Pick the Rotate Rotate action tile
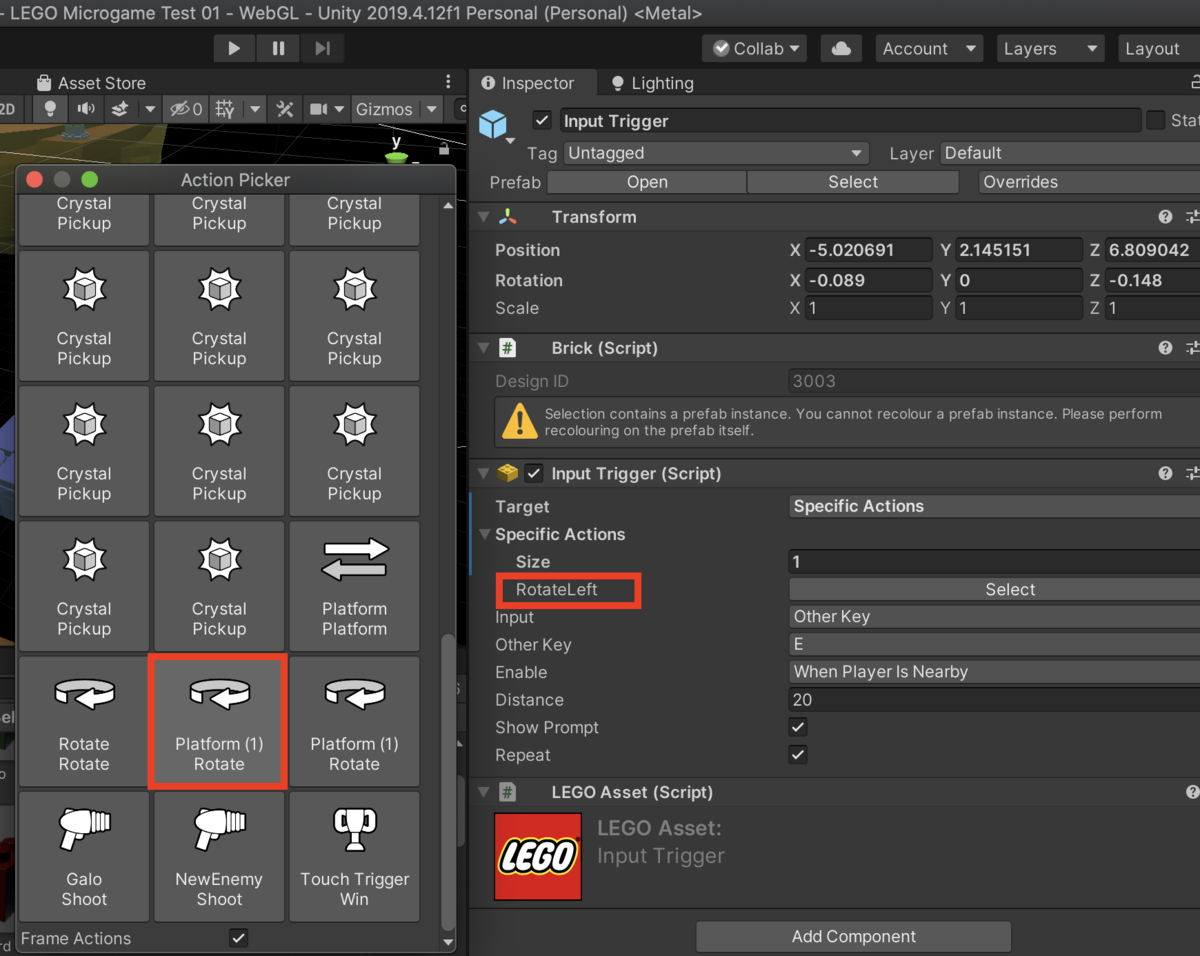The height and width of the screenshot is (956, 1200). click(x=84, y=721)
